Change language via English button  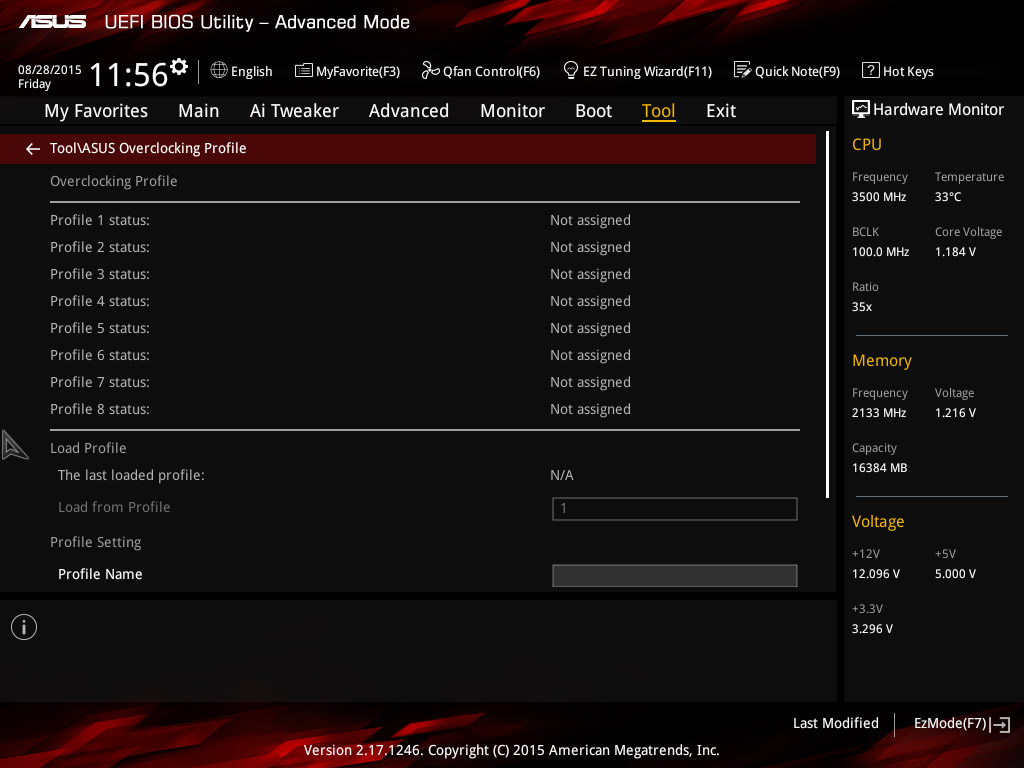[242, 71]
